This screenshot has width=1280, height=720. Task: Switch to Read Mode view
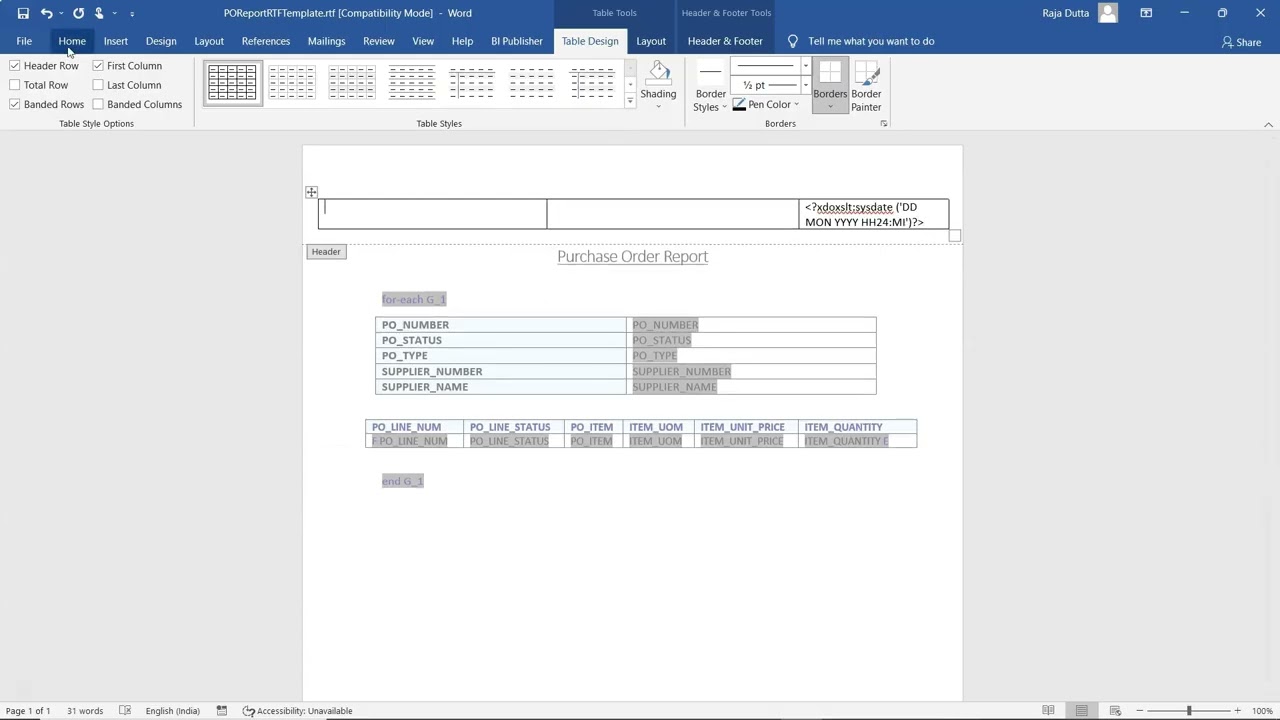point(1048,711)
